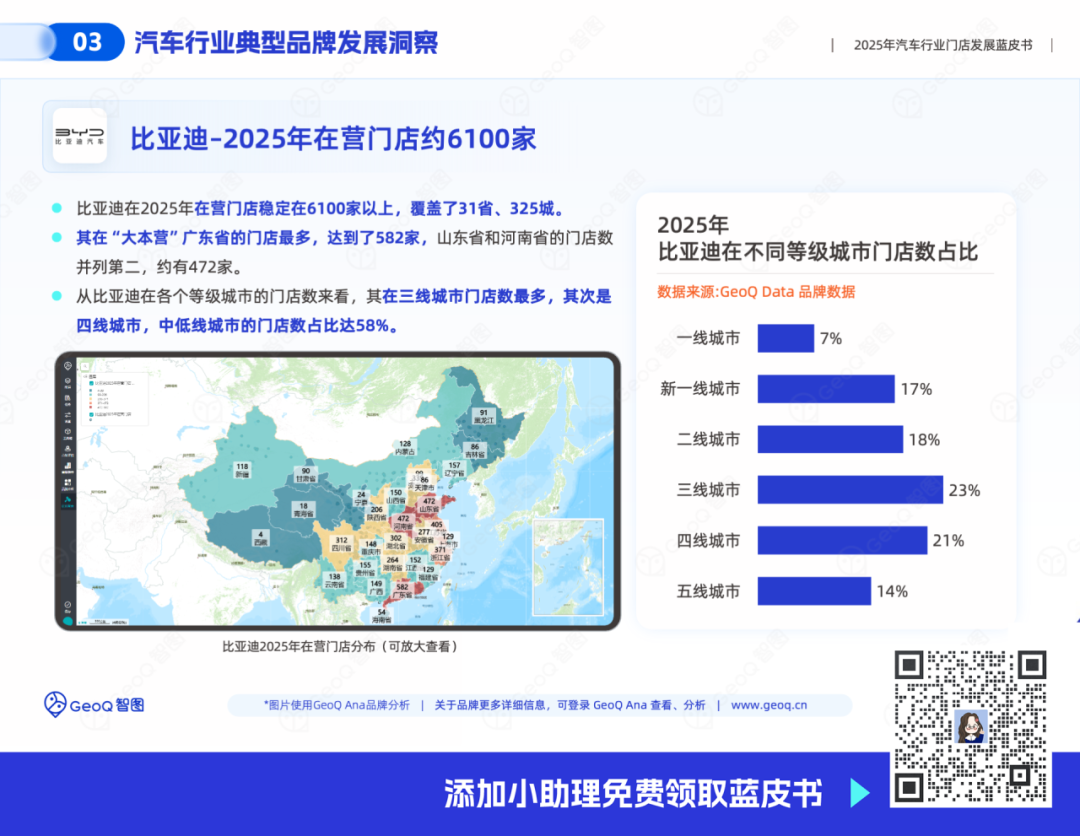This screenshot has width=1080, height=836.
Task: Click the magnifier search icon on the map
Action: pyautogui.click(x=85, y=366)
